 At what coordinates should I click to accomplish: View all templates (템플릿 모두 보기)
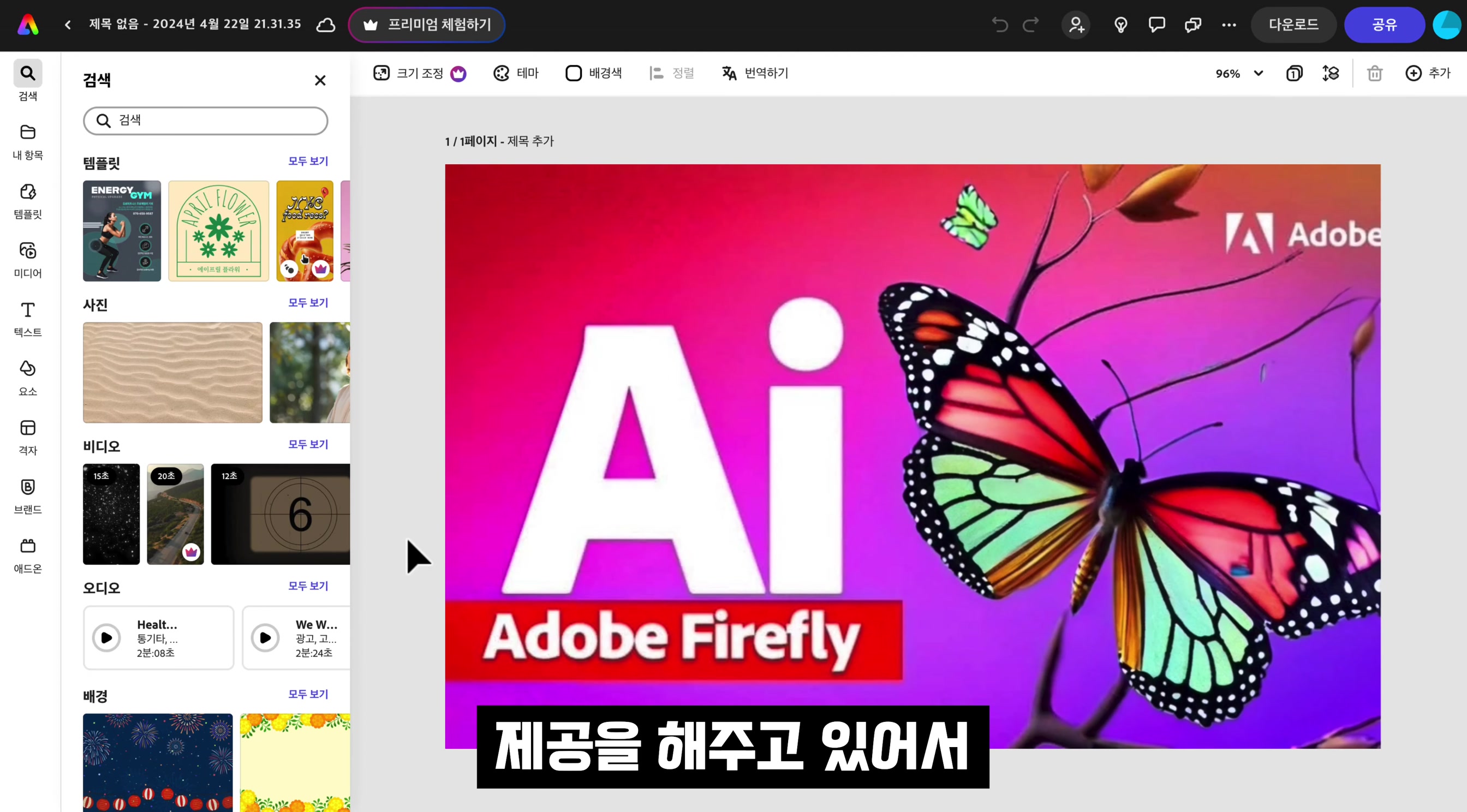(x=308, y=161)
